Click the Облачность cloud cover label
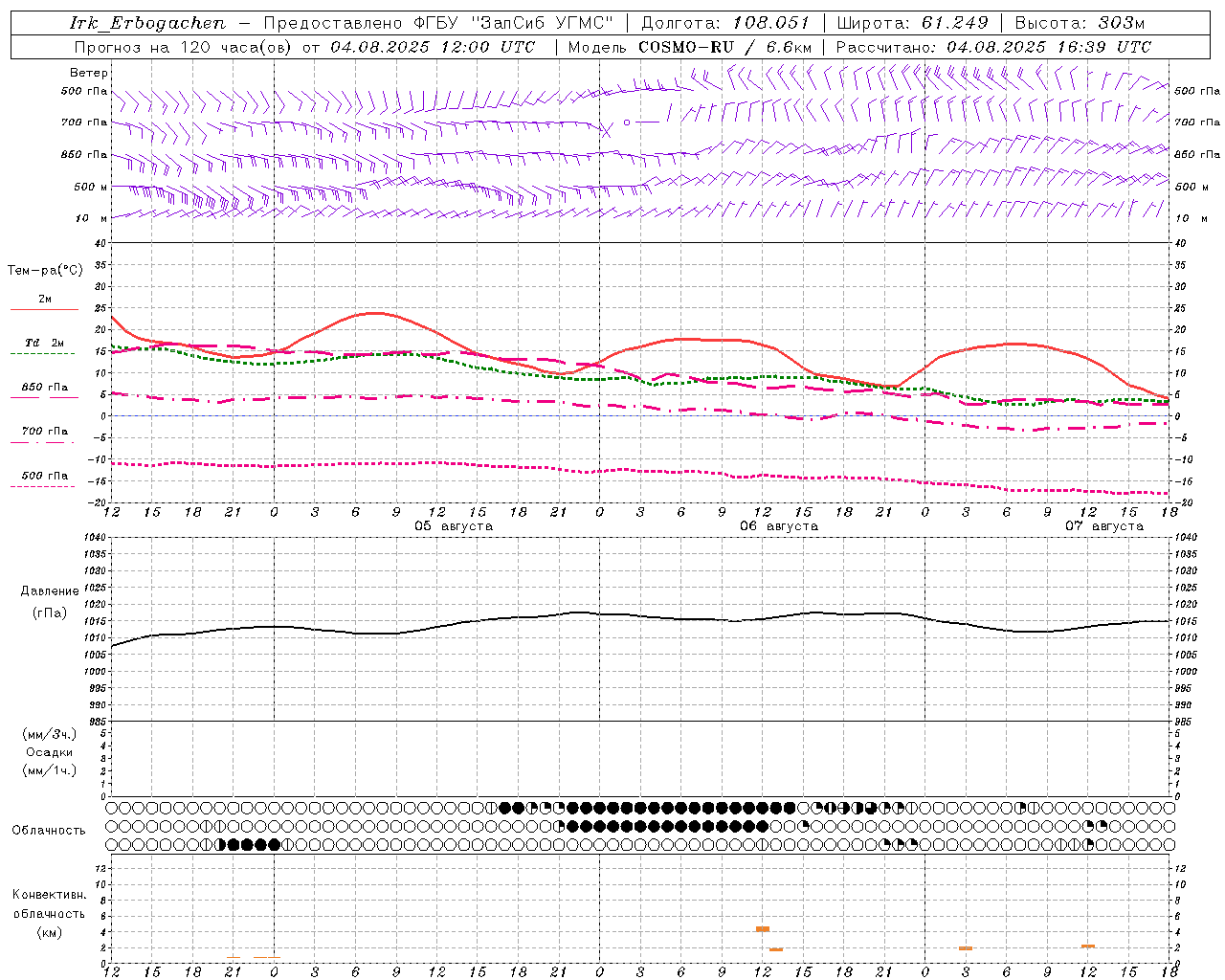Viewport: 1225px width, 980px height. pyautogui.click(x=49, y=831)
